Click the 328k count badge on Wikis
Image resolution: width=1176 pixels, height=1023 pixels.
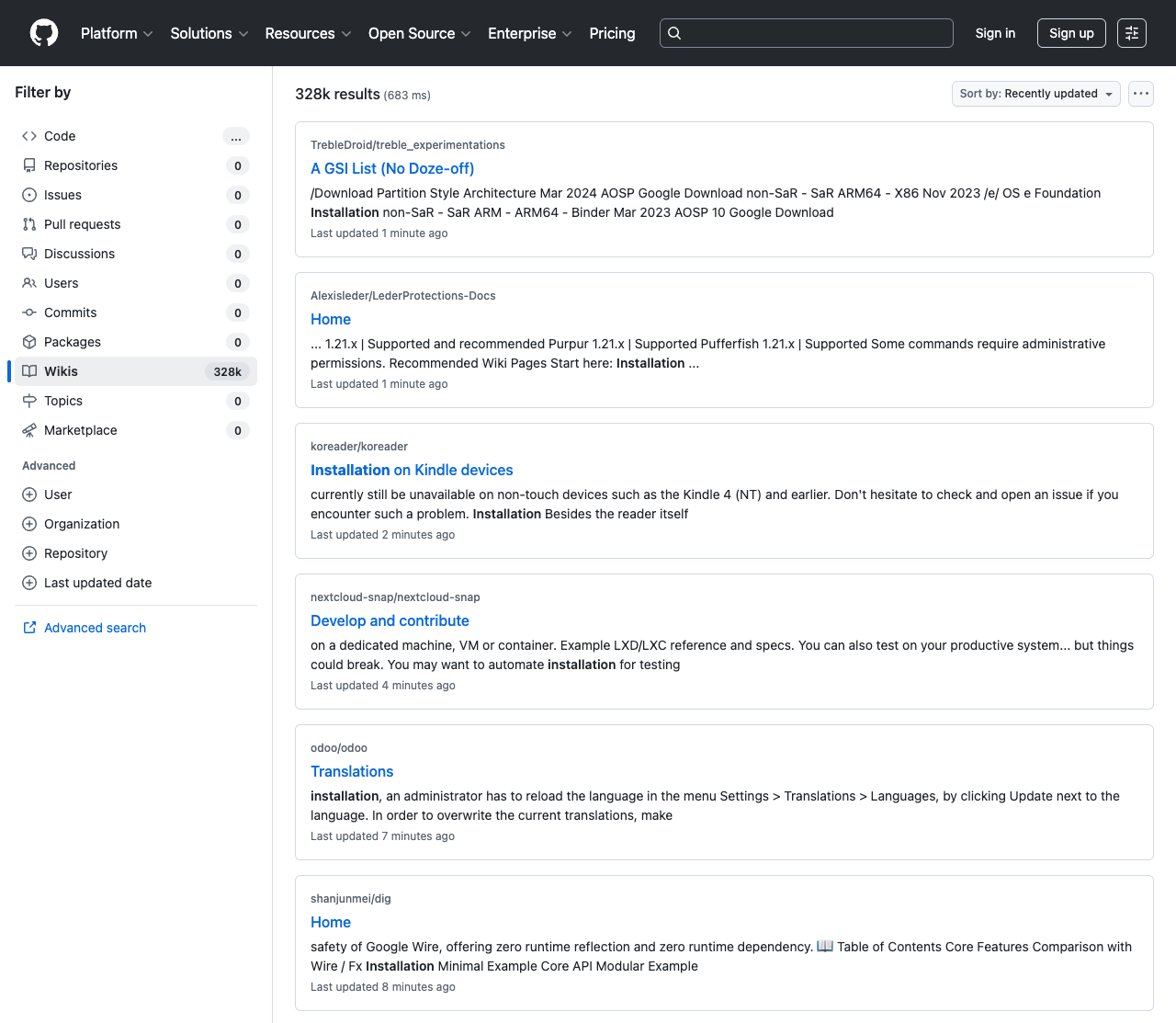(x=228, y=371)
